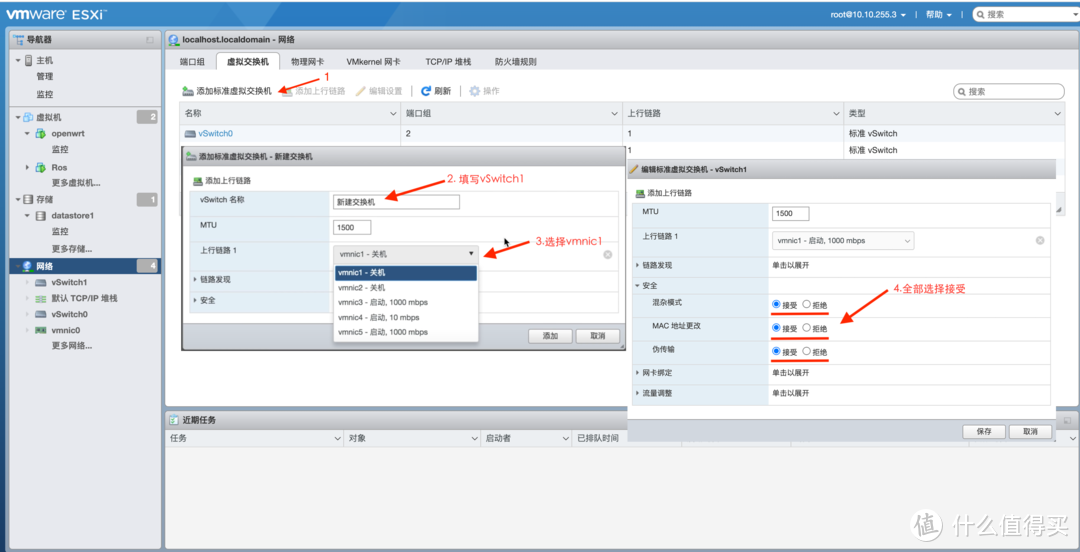Select Host (主机) in navigator
Viewport: 1080px width, 552px height.
44,61
